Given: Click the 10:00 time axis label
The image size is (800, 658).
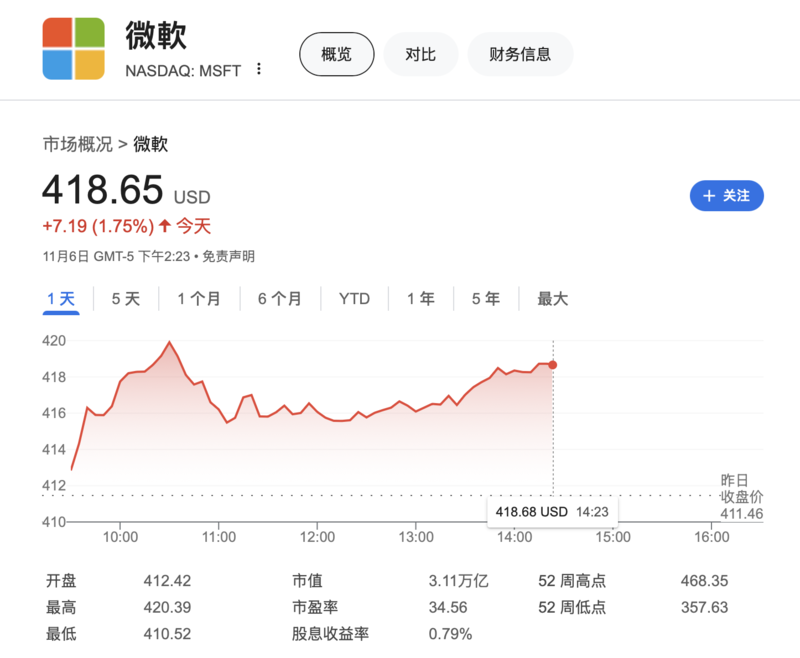Looking at the screenshot, I should 120,537.
